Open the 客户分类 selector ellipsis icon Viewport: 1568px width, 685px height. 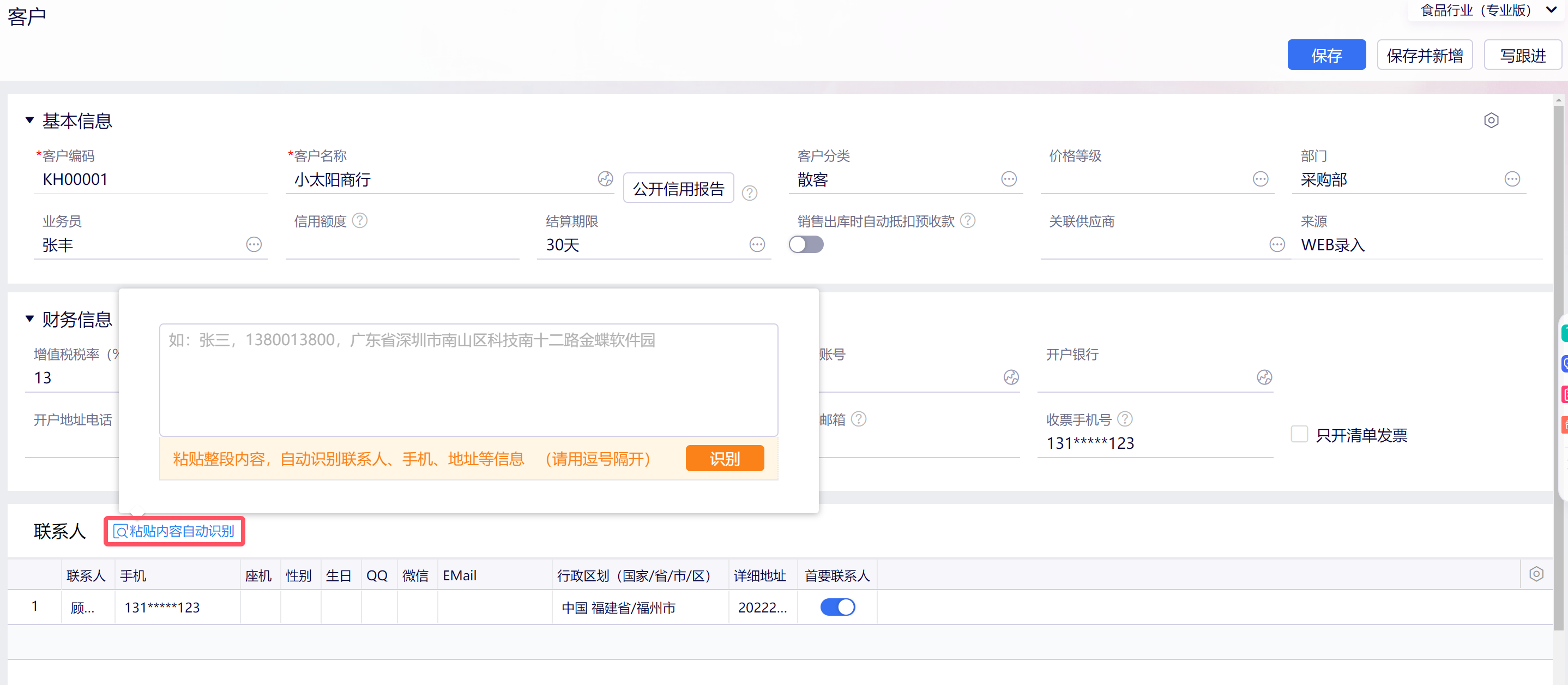point(1009,179)
